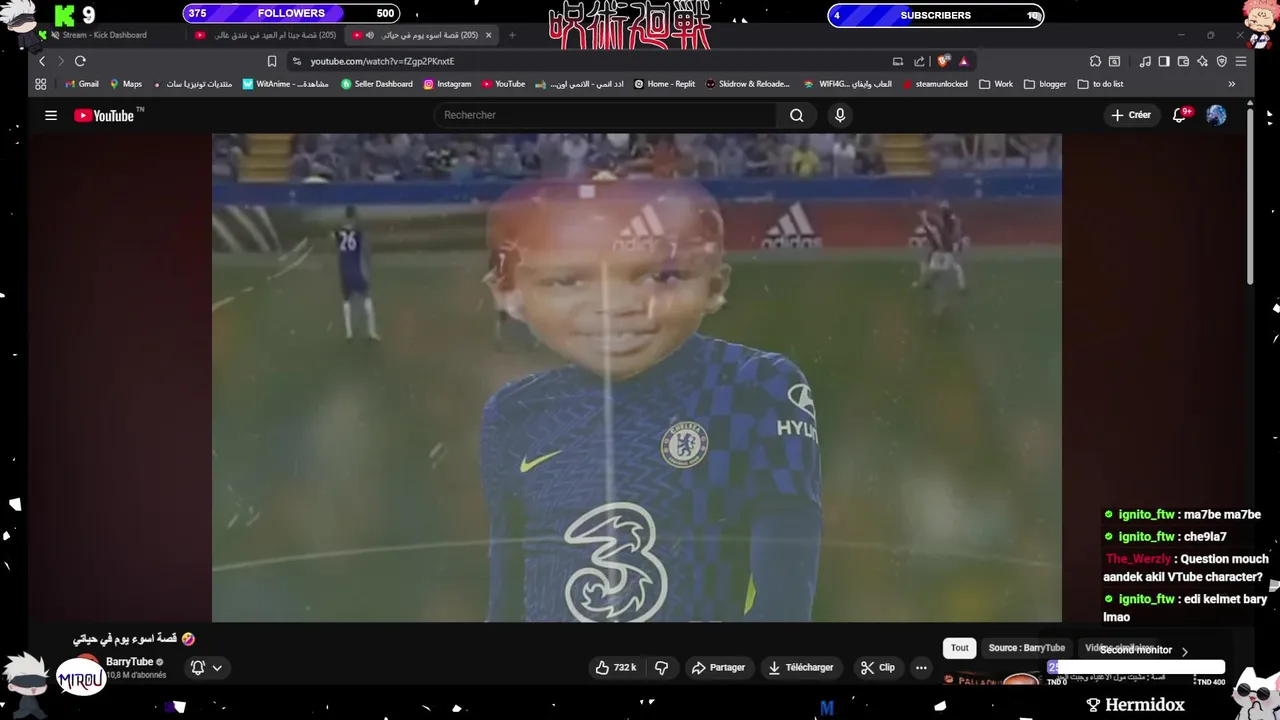Click the Créer button
The width and height of the screenshot is (1280, 720).
point(1131,115)
